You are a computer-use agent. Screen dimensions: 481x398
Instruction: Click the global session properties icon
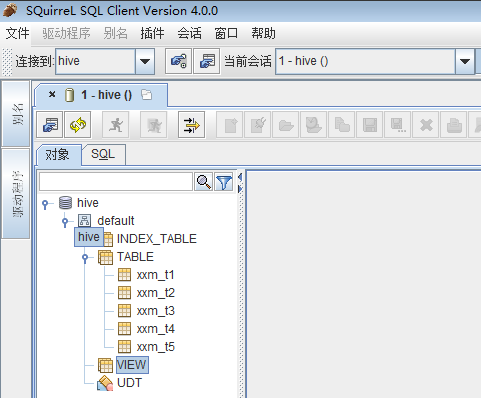click(207, 61)
